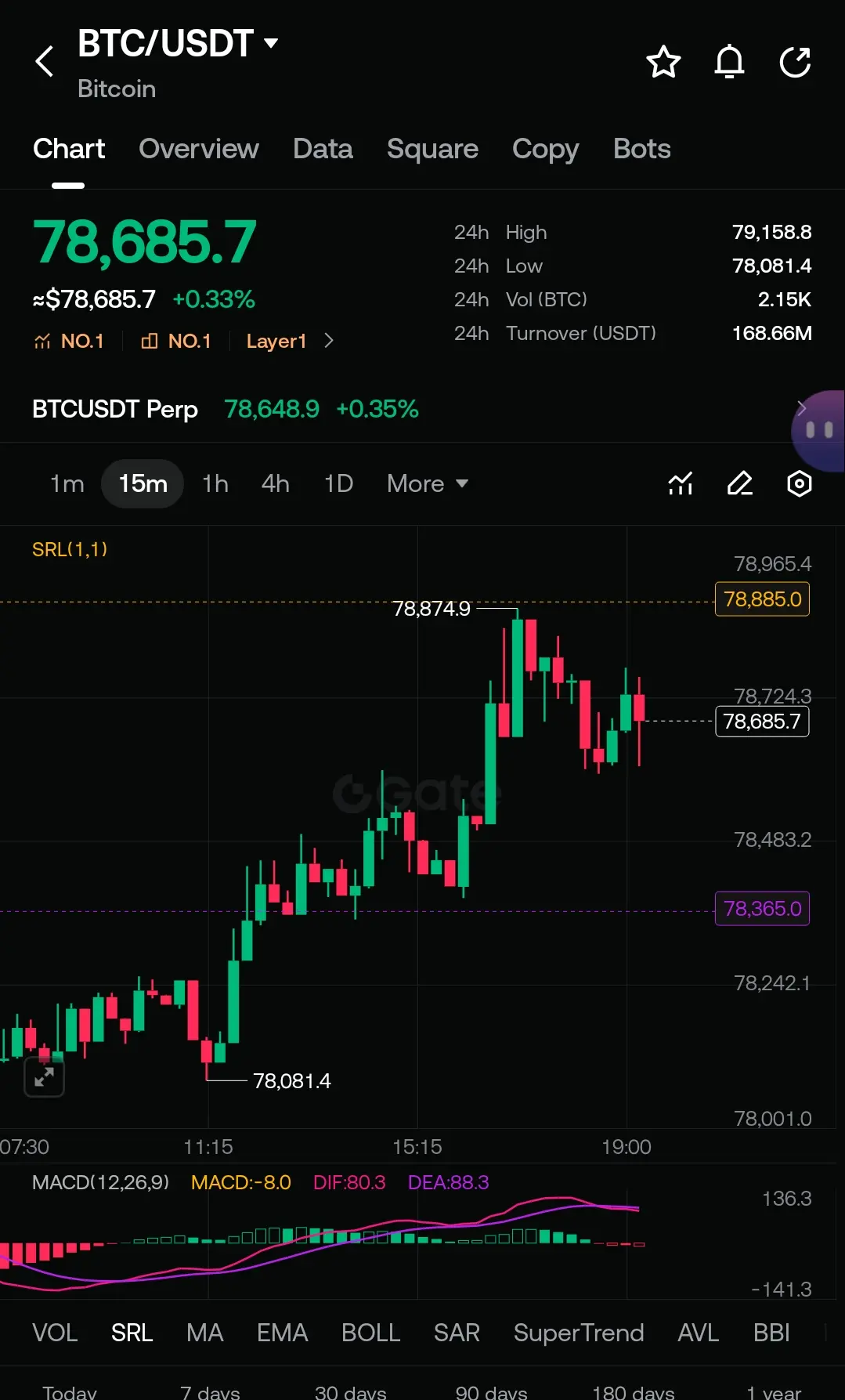Screen dimensions: 845x1400
Task: Tap the 24h High value 79,158.8
Action: click(771, 232)
